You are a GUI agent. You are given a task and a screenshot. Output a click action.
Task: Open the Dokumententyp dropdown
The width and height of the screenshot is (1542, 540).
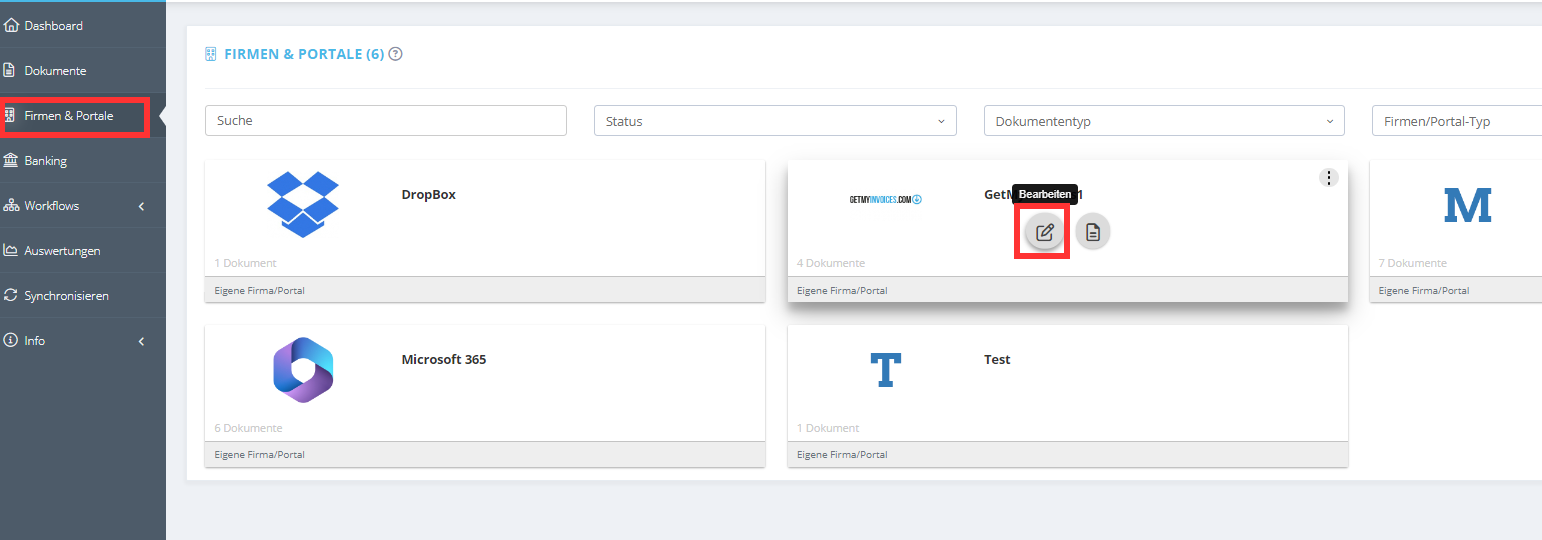1164,121
